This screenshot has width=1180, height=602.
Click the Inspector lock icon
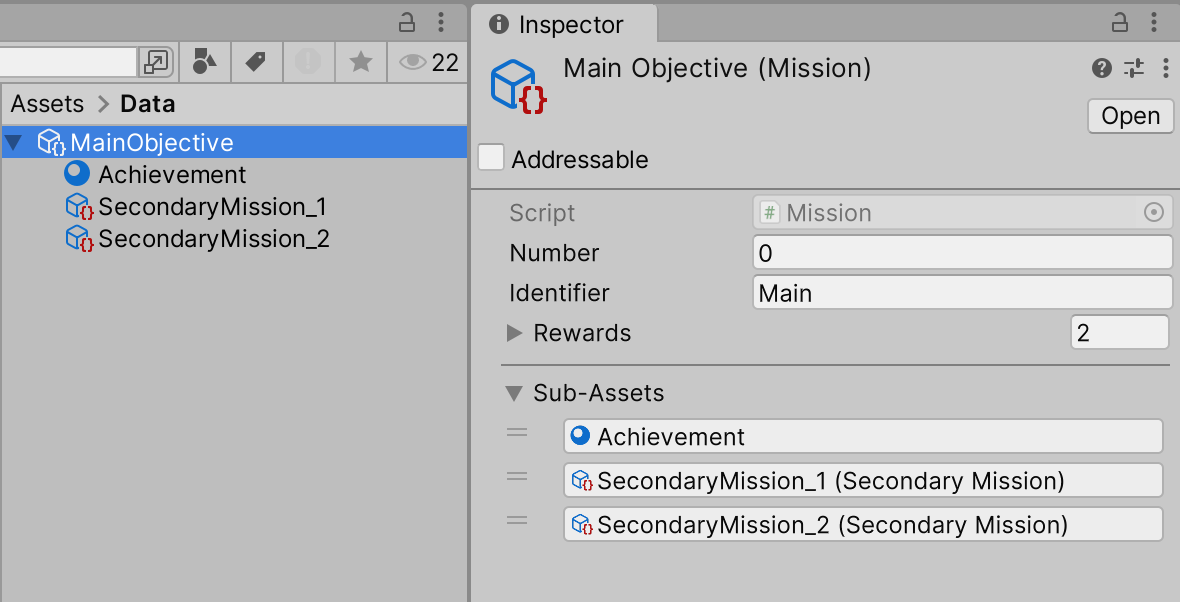point(1119,22)
